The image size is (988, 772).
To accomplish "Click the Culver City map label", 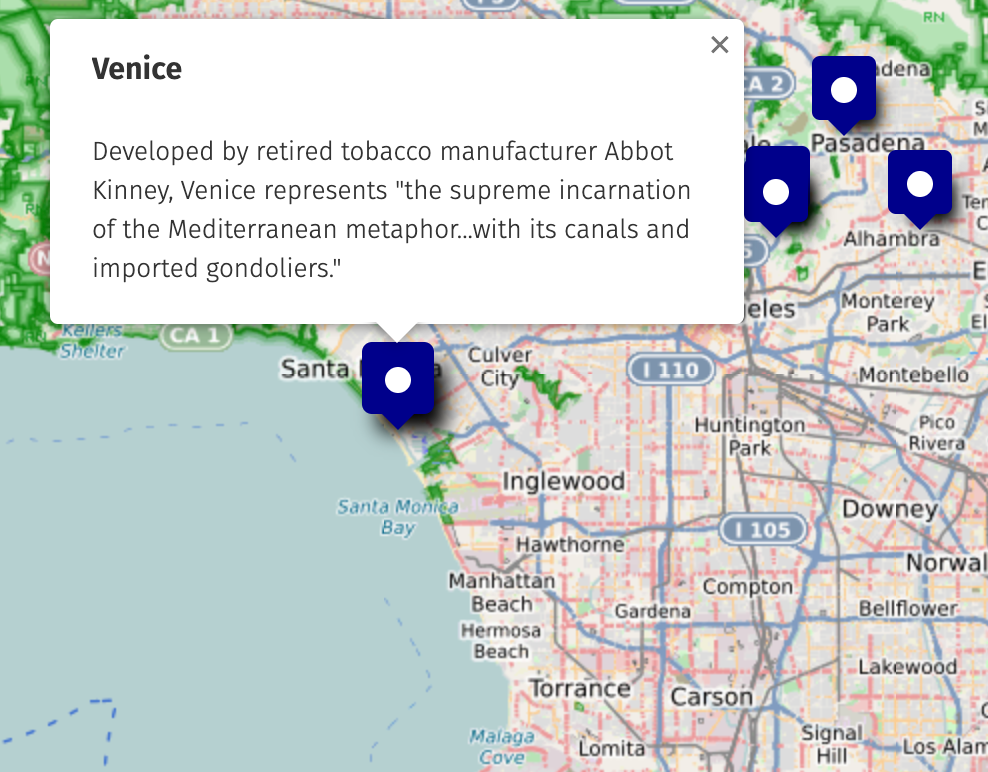I will pyautogui.click(x=500, y=366).
